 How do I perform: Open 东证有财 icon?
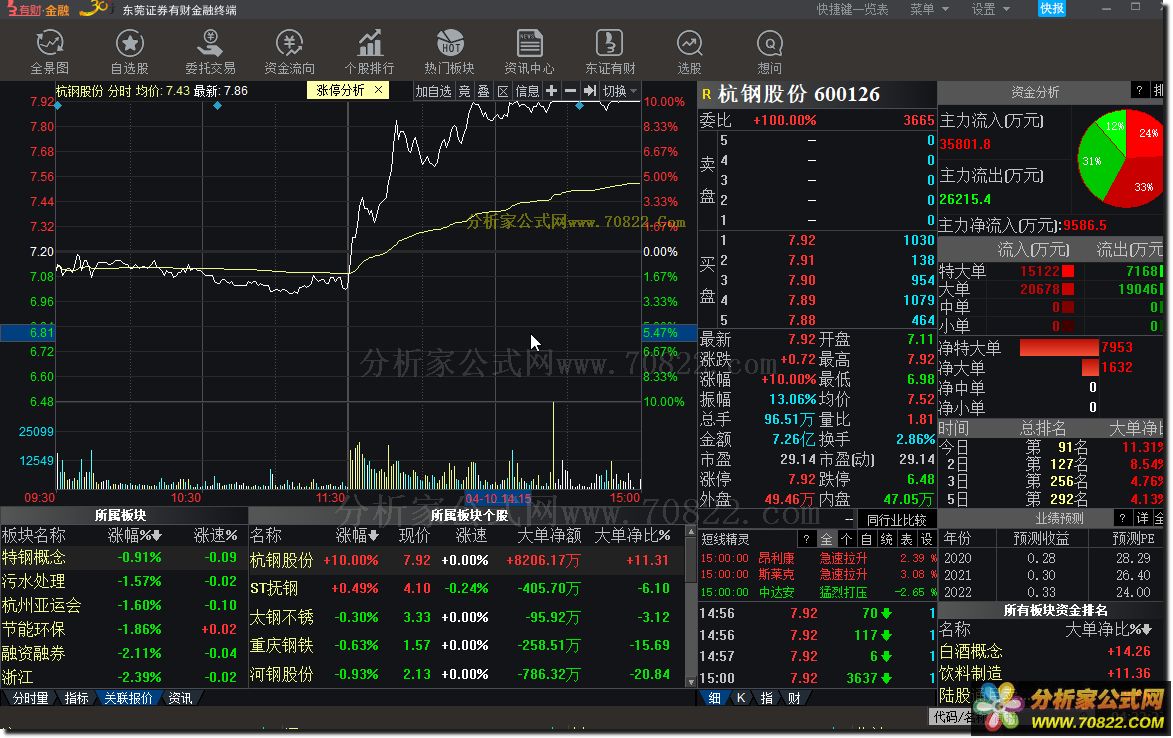610,52
